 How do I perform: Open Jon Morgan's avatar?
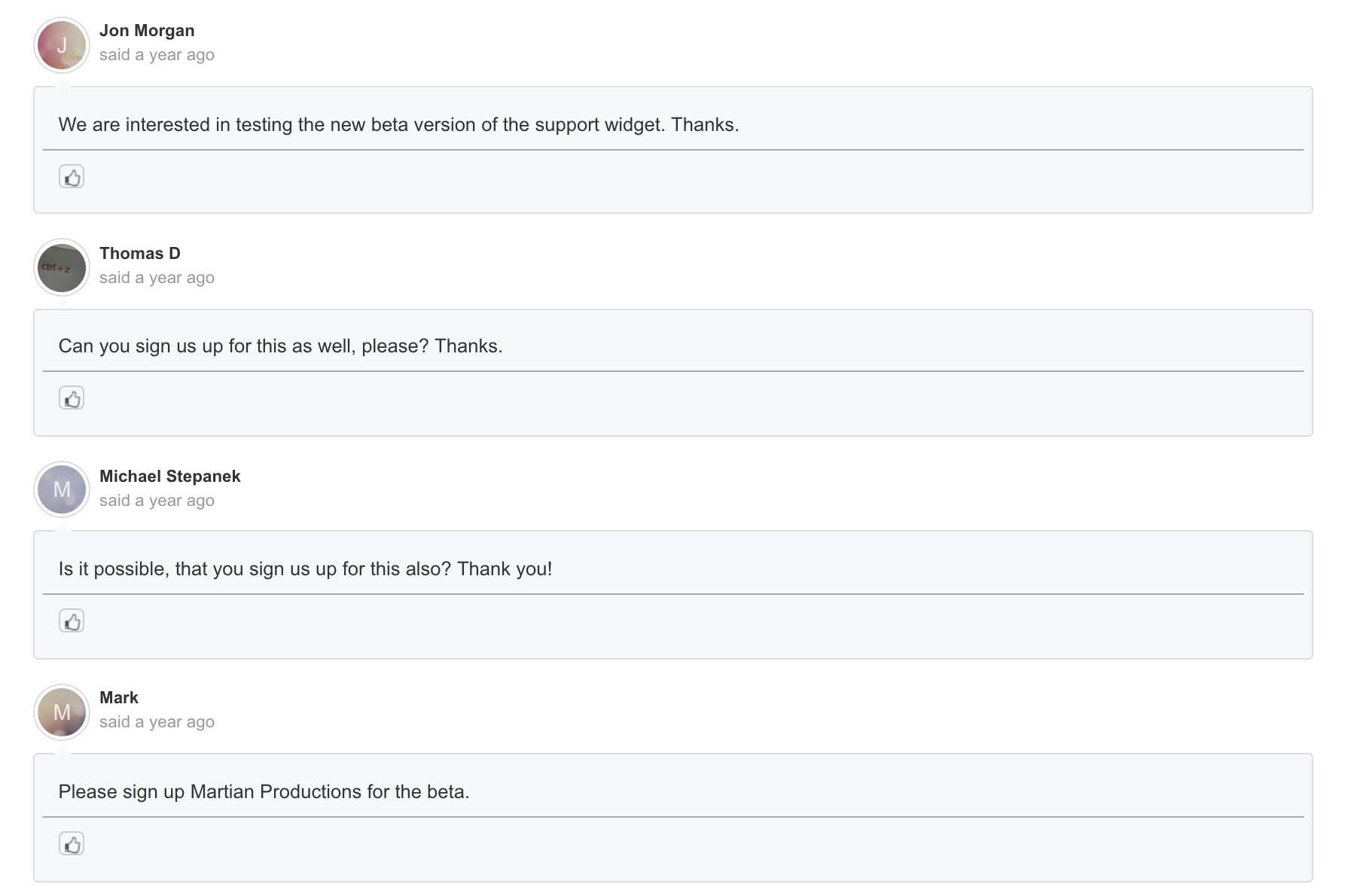(62, 45)
